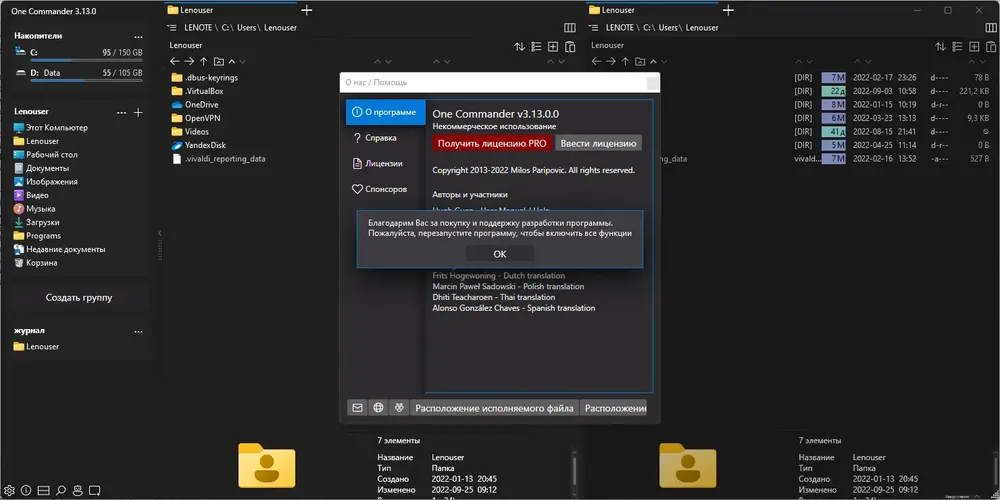Click OK in the thank-you message
This screenshot has width=1000, height=500.
pyautogui.click(x=499, y=254)
